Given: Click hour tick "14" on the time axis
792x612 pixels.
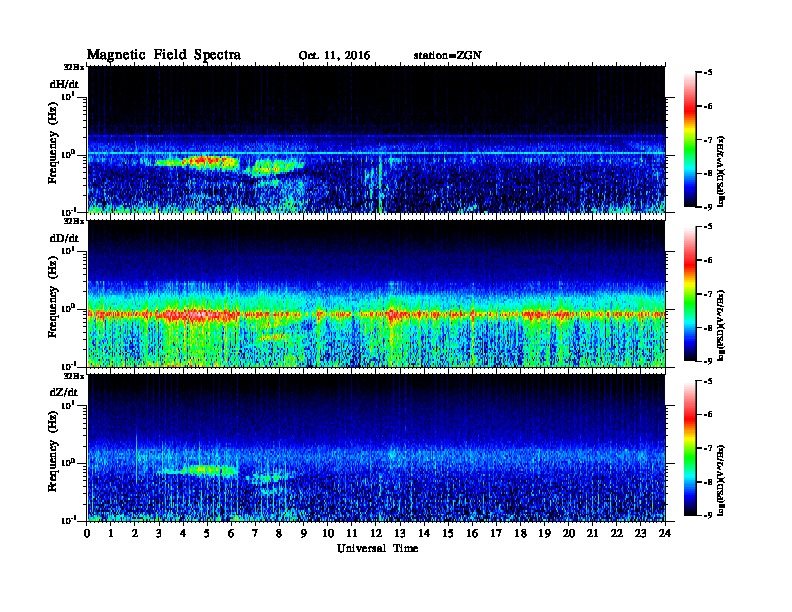Looking at the screenshot, I should pos(424,534).
